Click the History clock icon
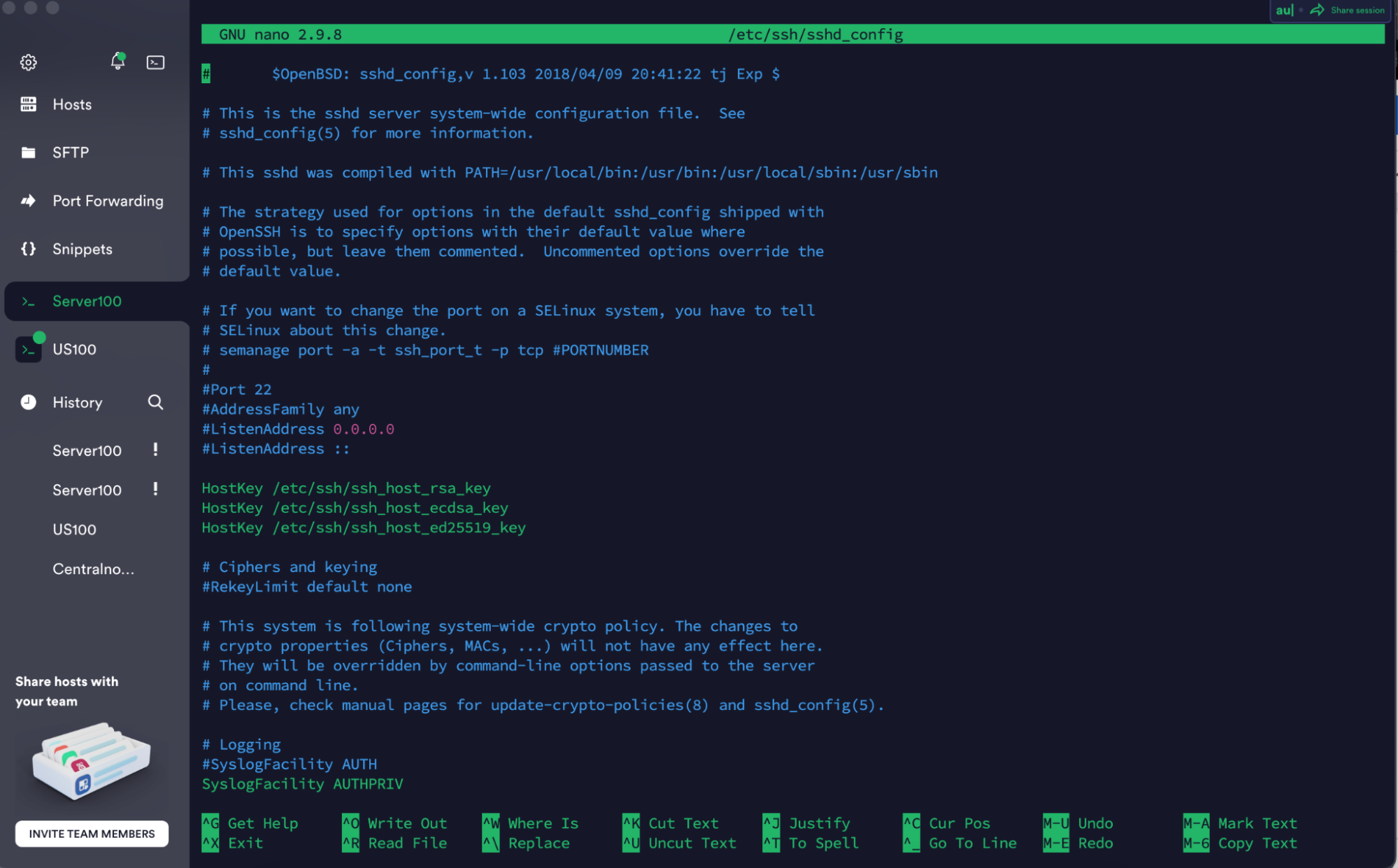 point(28,402)
